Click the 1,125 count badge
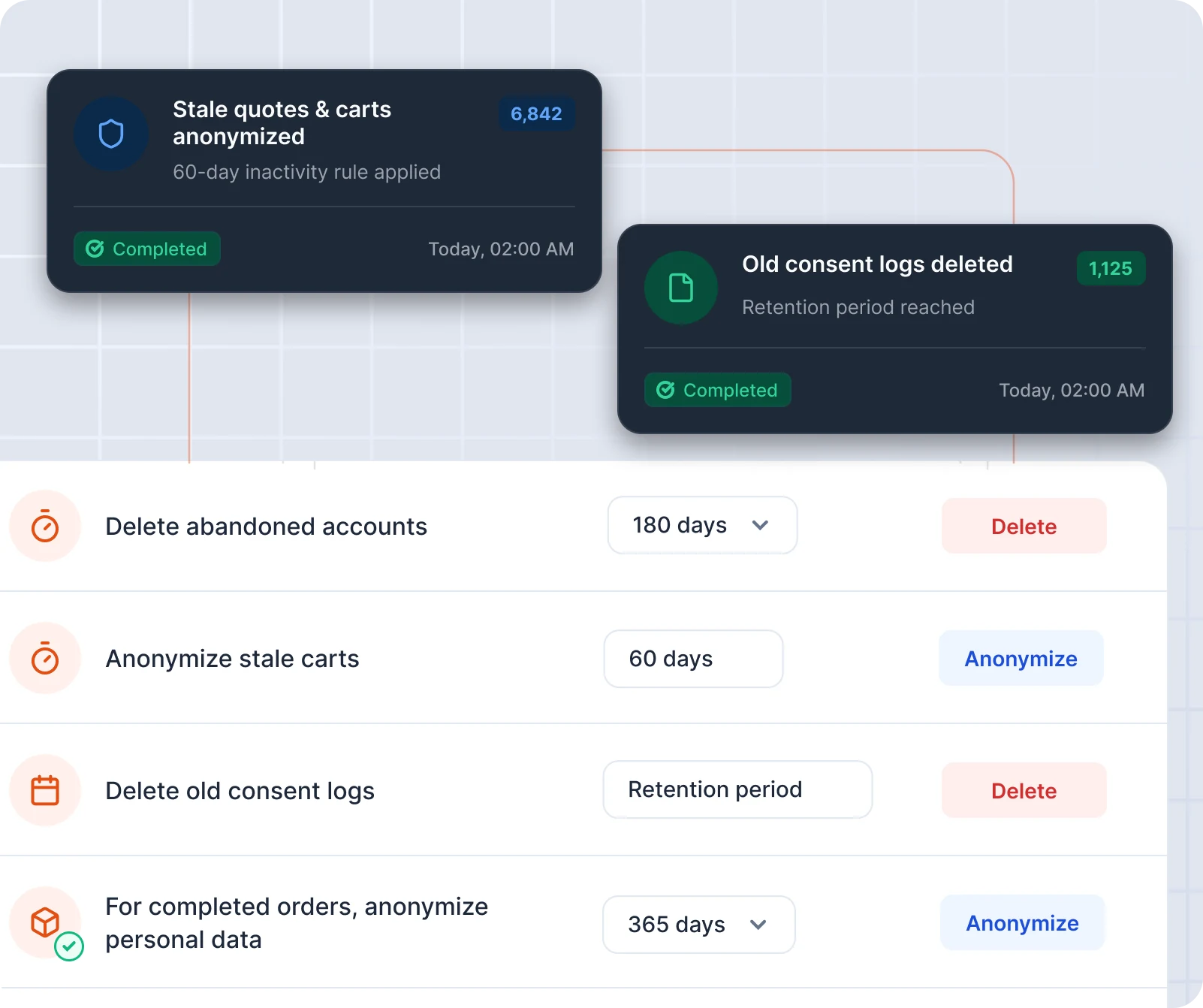 click(1111, 269)
